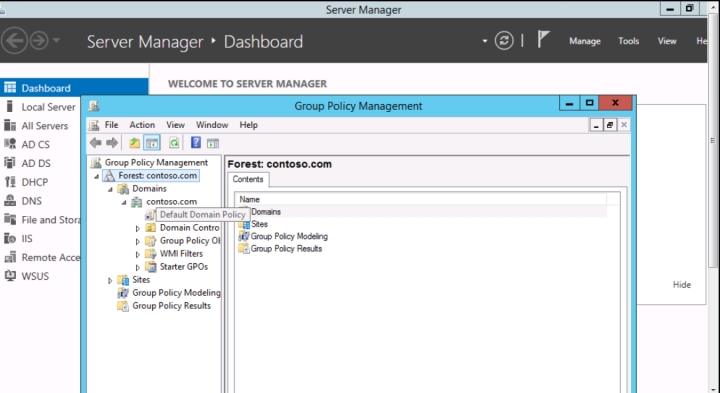720x393 pixels.
Task: Click Hide link in welcome tile
Action: click(x=681, y=285)
